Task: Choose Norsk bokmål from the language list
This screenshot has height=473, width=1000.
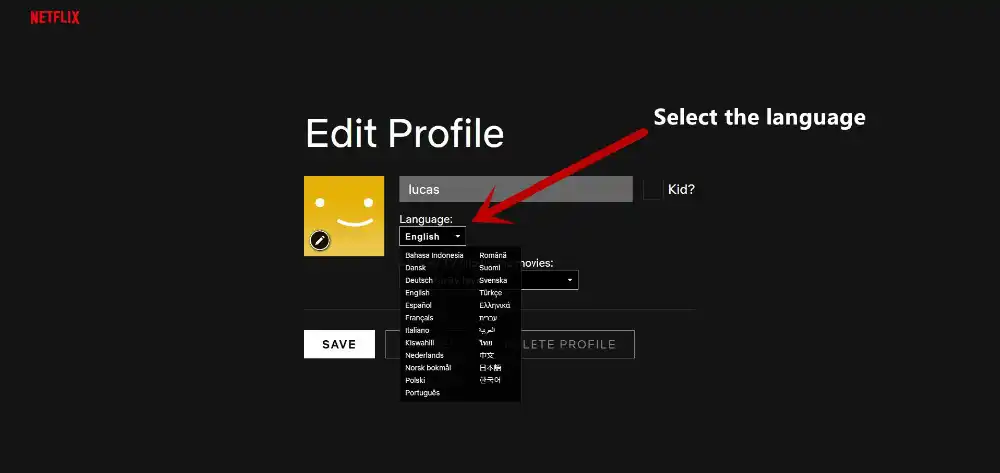Action: pos(428,368)
